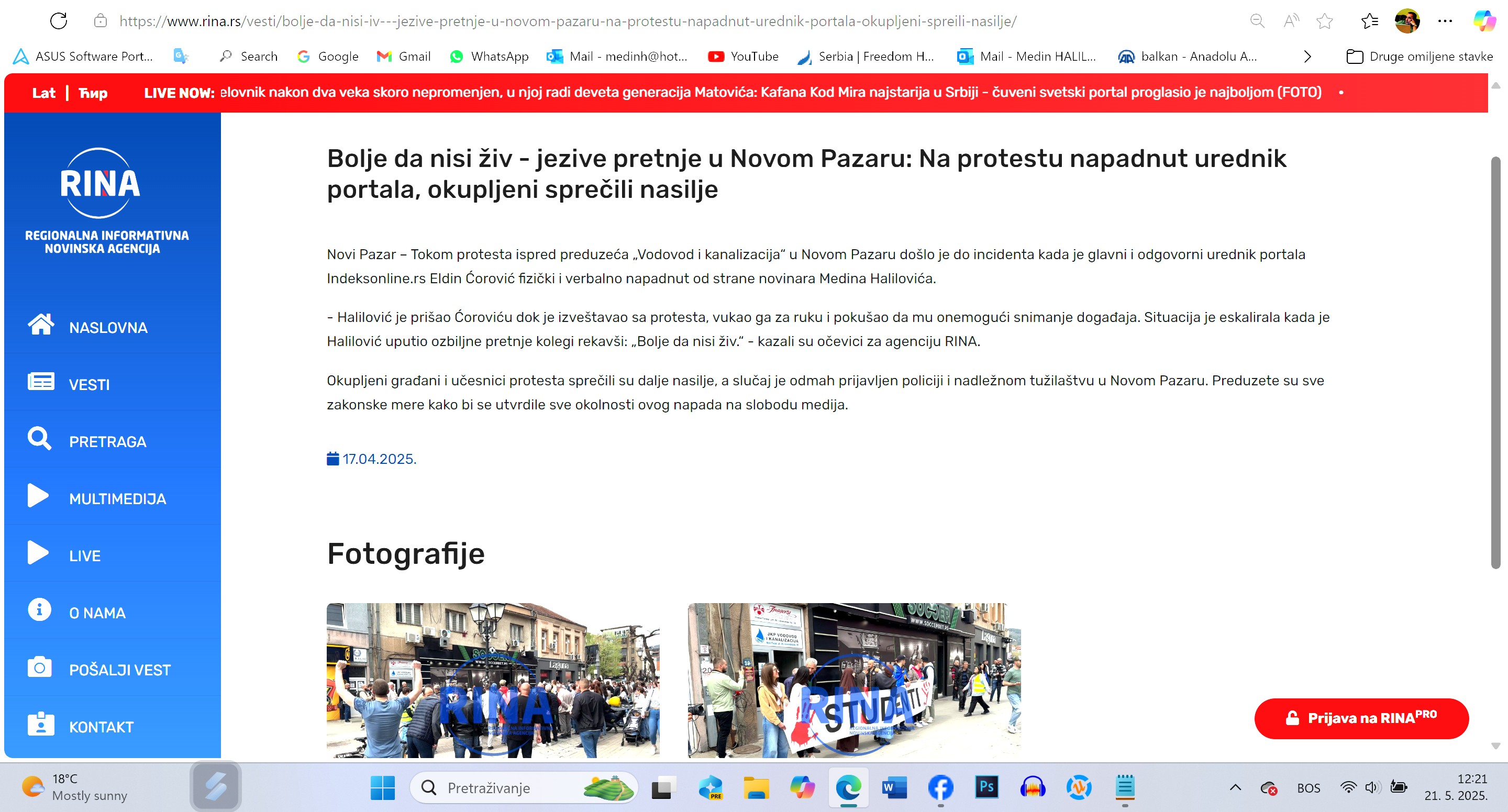Click Prijava na RINA PRO button

coord(1361,718)
